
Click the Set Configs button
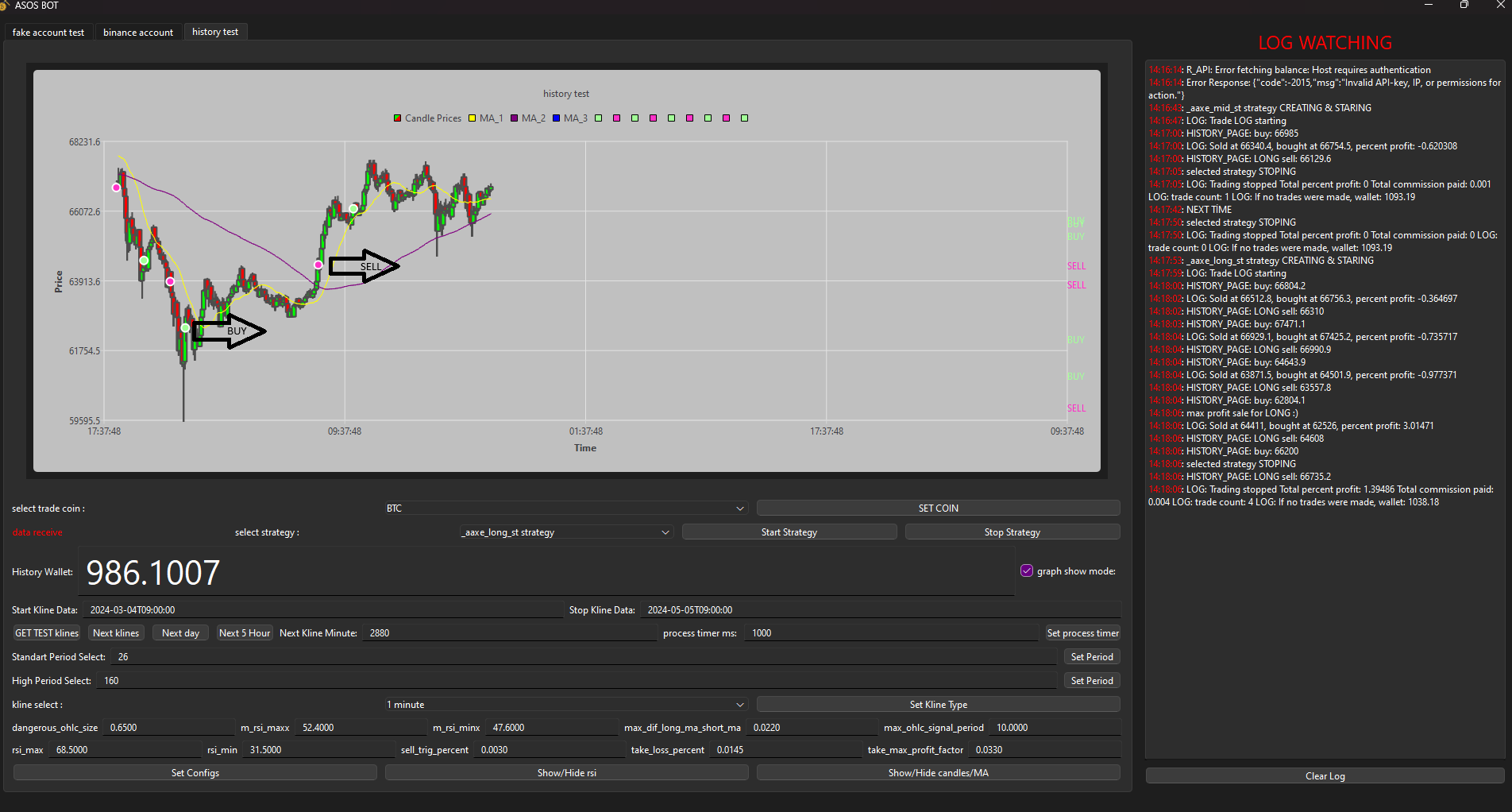point(195,773)
